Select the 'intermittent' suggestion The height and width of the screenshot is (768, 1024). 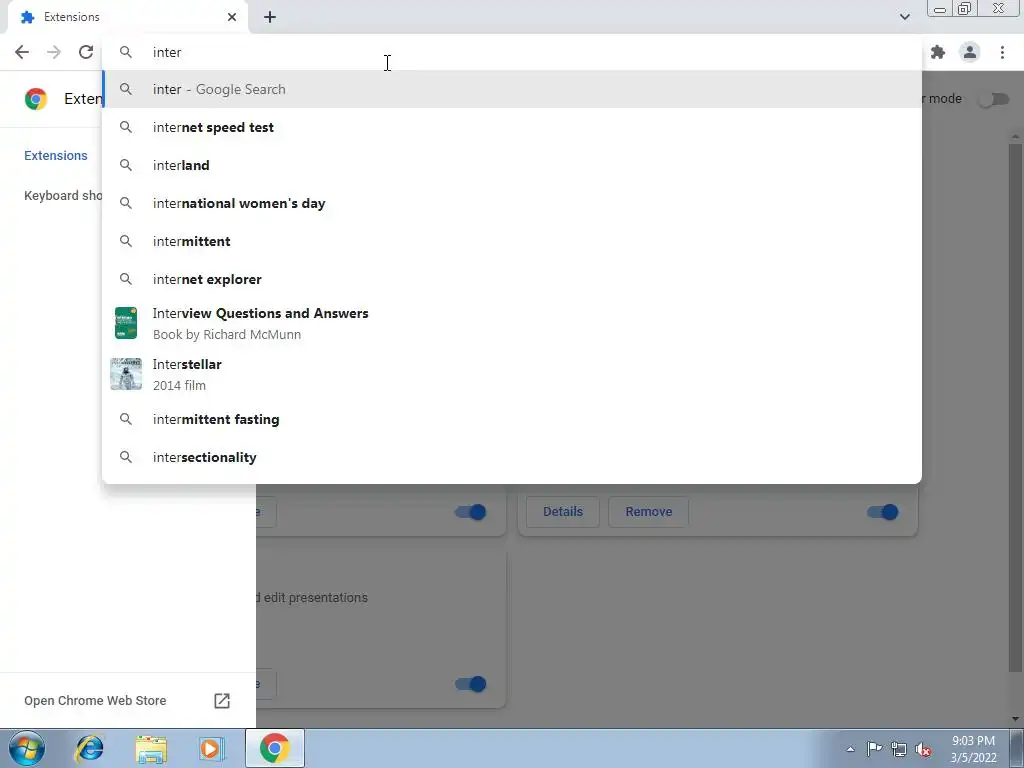tap(511, 241)
